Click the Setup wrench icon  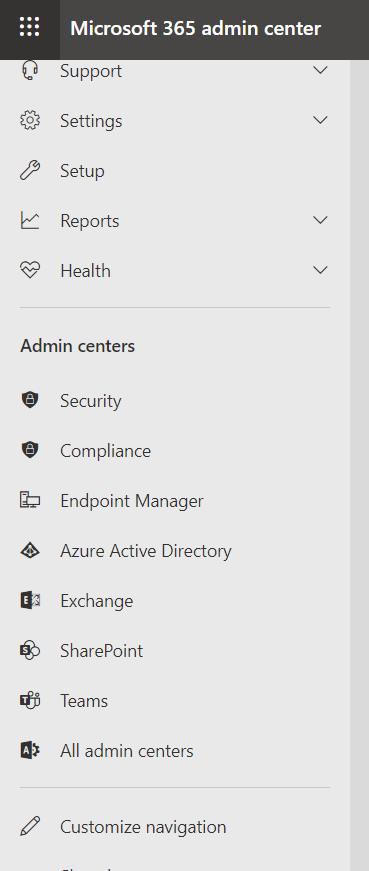coord(30,171)
